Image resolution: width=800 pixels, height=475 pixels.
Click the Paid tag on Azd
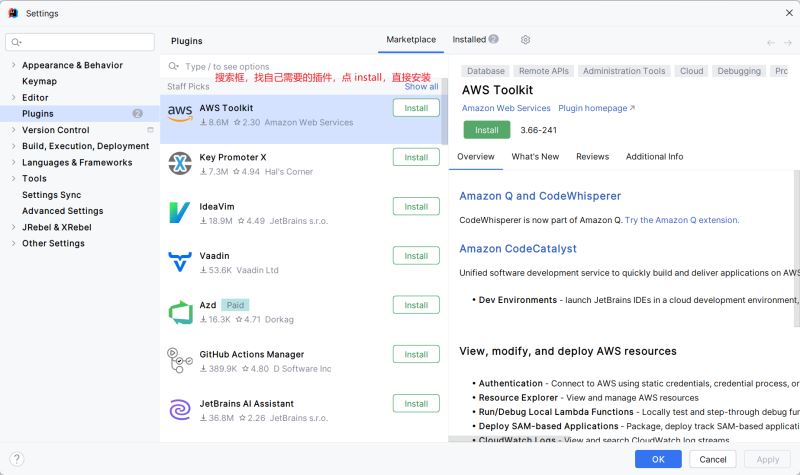point(235,305)
